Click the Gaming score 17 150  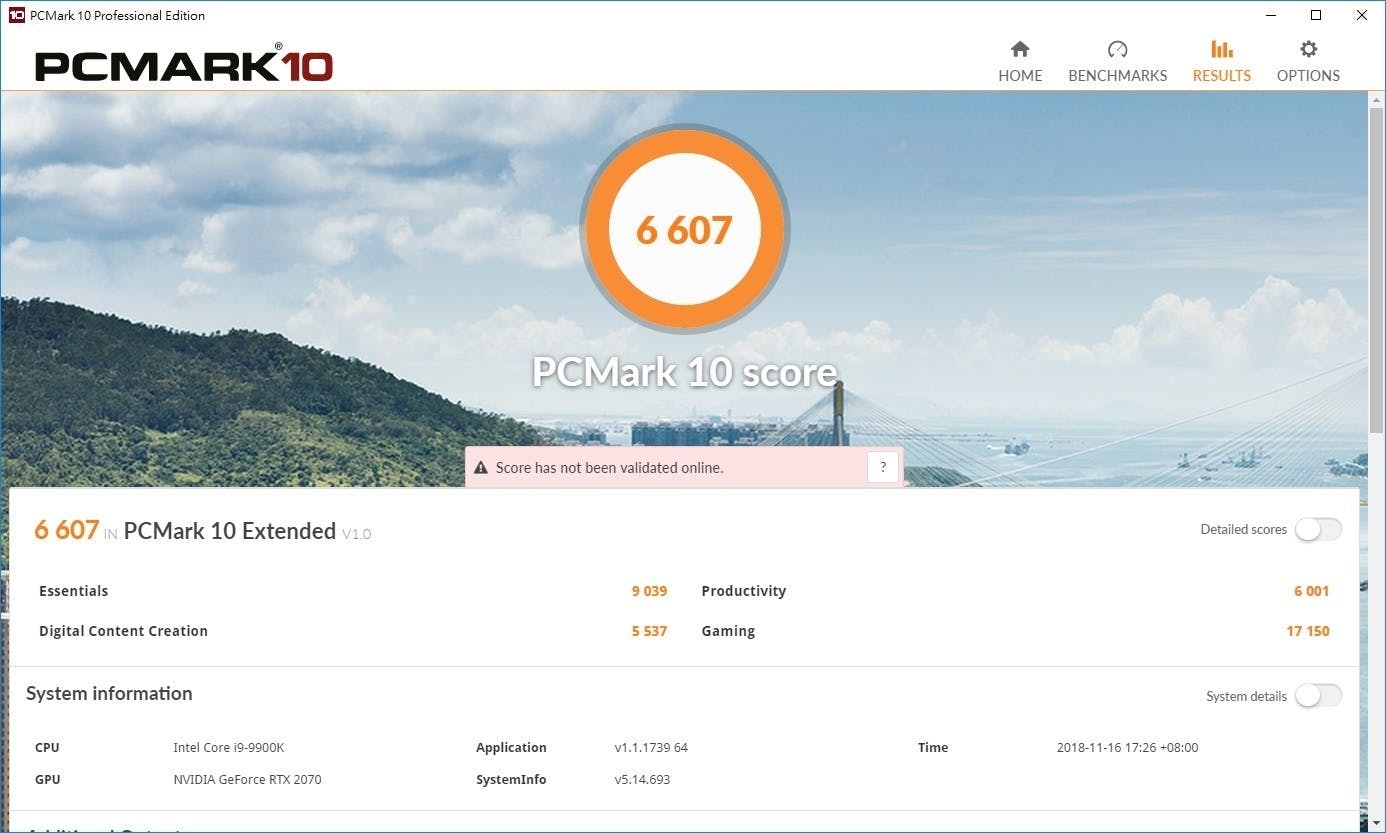coord(1308,631)
